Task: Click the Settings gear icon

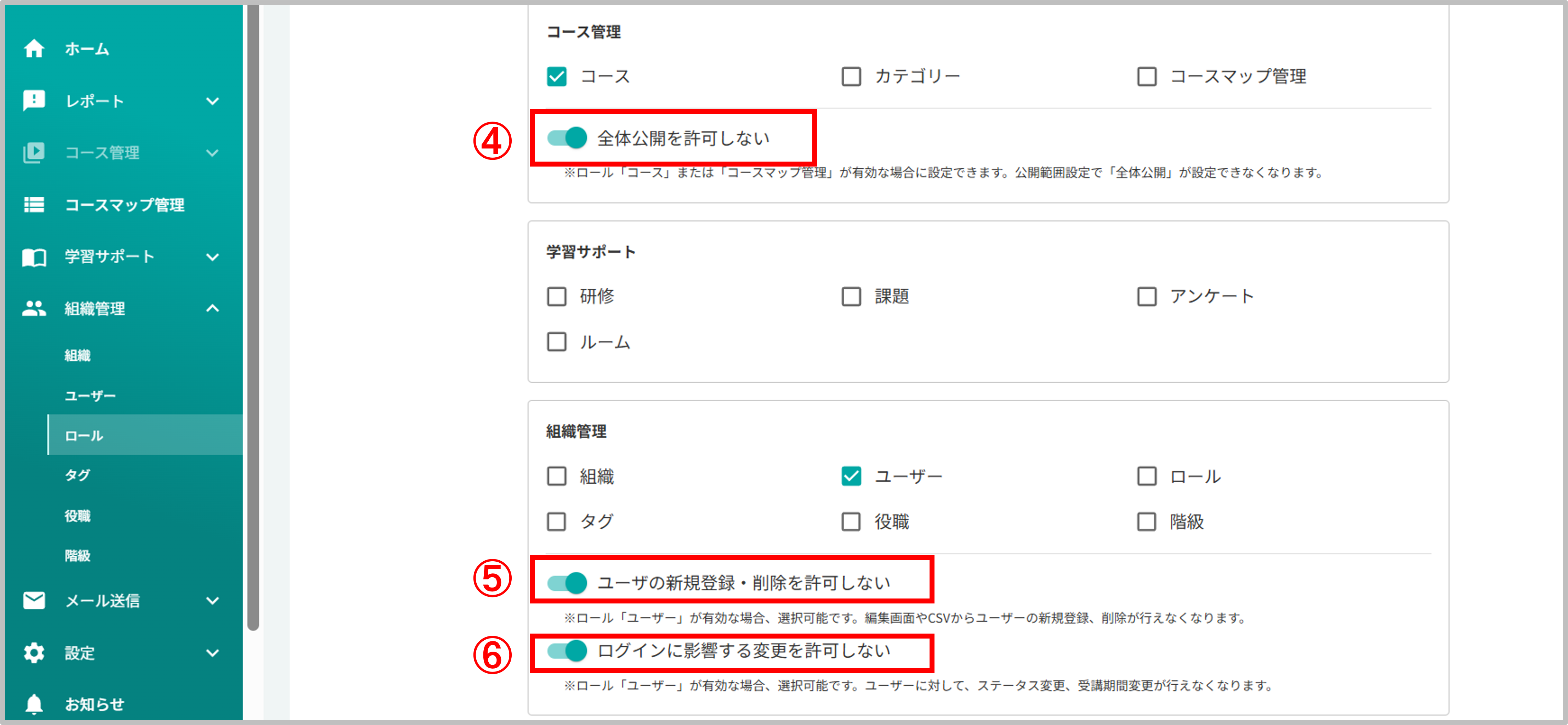Action: pos(34,652)
